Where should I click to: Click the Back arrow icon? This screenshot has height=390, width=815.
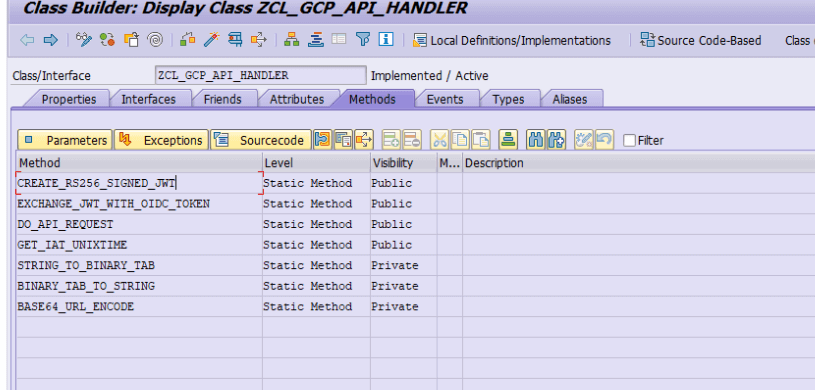[x=27, y=40]
